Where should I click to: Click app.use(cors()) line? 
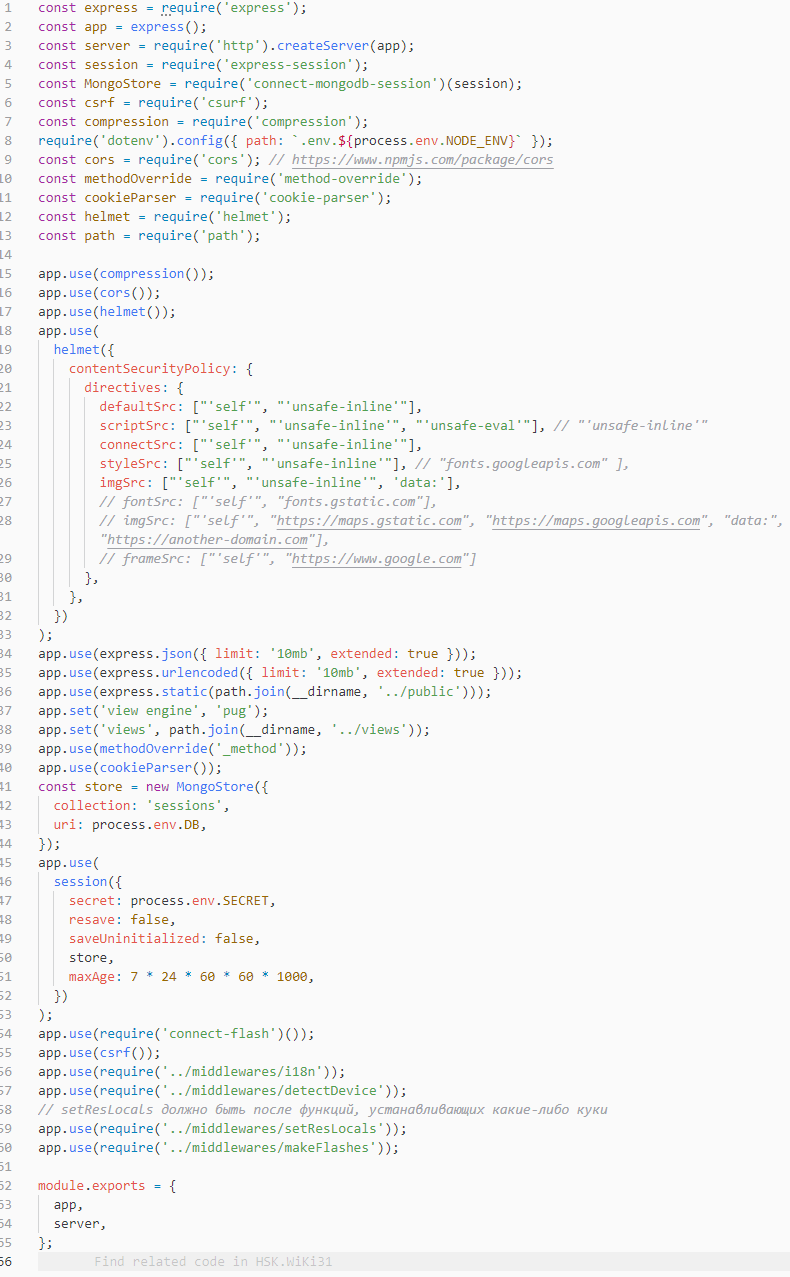click(99, 292)
